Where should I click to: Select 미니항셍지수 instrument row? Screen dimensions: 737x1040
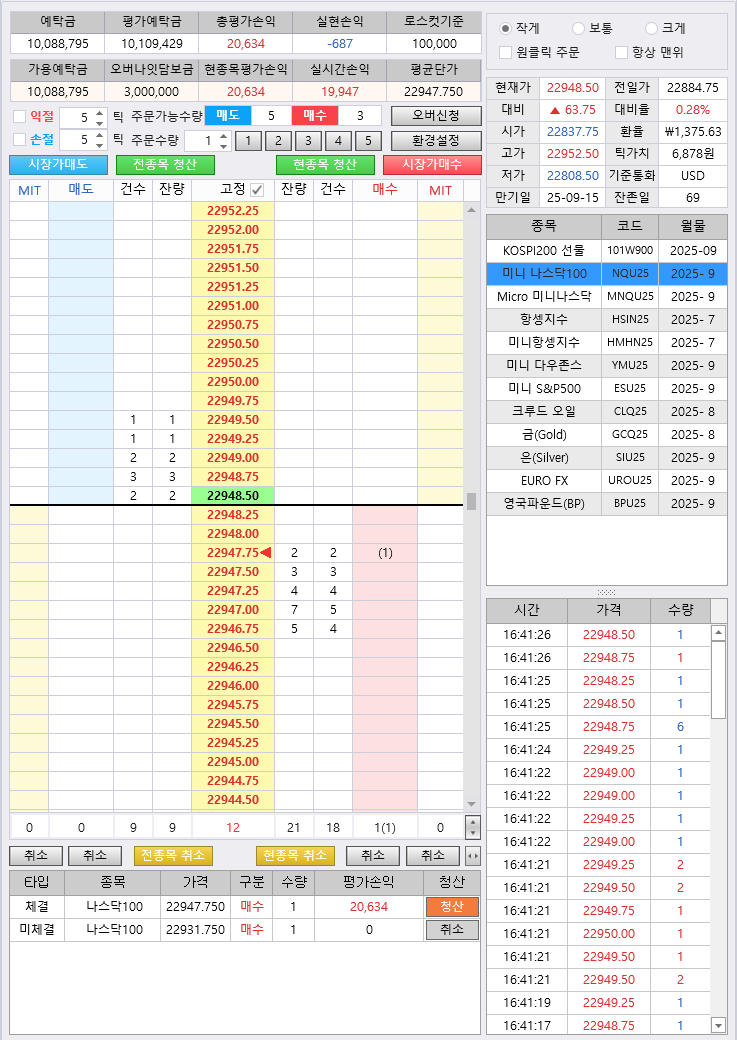606,342
